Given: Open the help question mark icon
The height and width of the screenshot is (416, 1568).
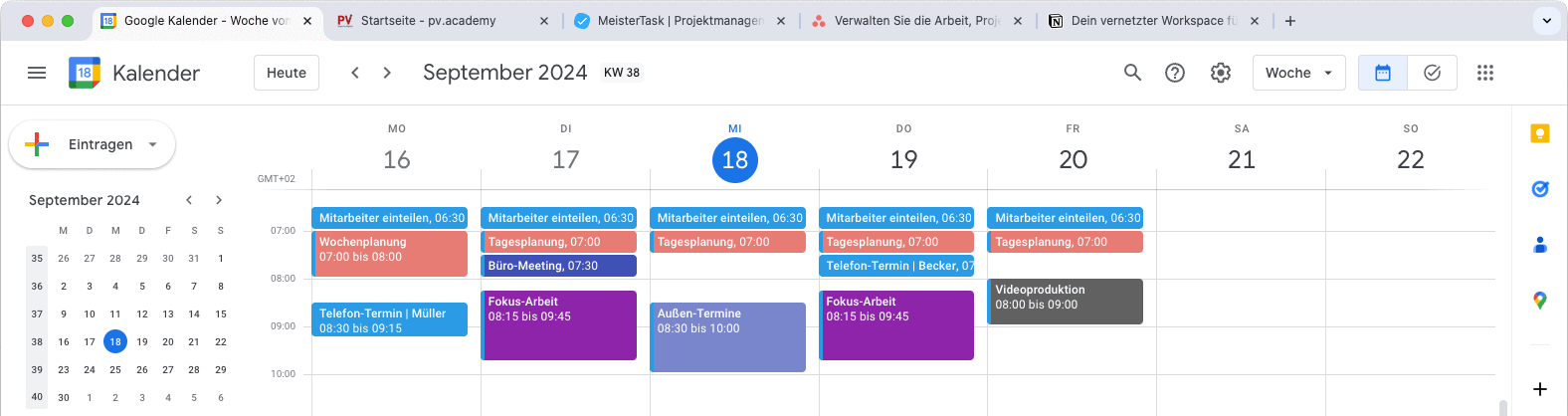Looking at the screenshot, I should pyautogui.click(x=1175, y=73).
